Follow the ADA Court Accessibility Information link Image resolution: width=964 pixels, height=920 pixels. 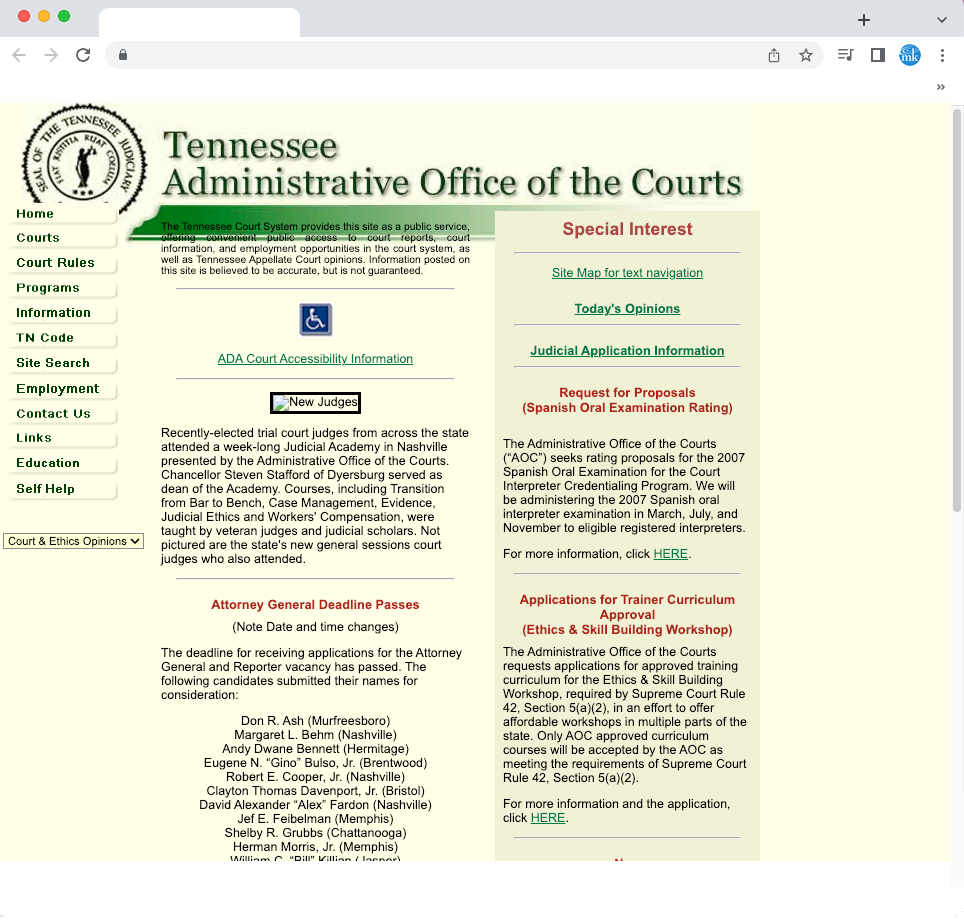pos(315,359)
